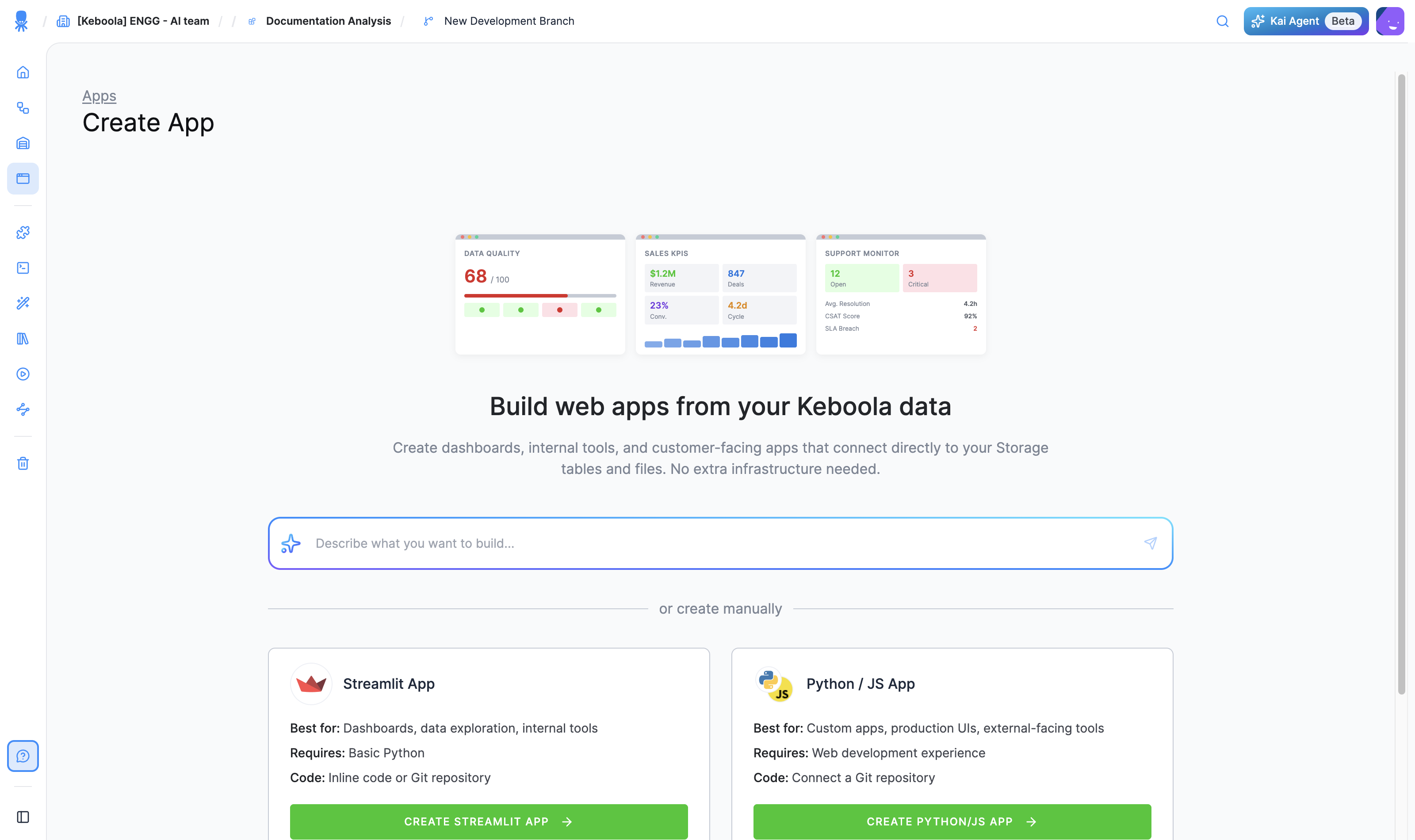
Task: Open the books library icon in sidebar
Action: (23, 339)
